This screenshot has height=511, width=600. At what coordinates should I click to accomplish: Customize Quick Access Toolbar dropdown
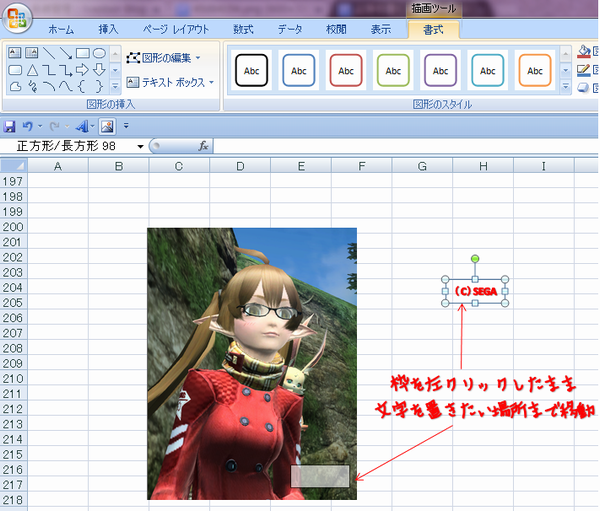point(126,126)
